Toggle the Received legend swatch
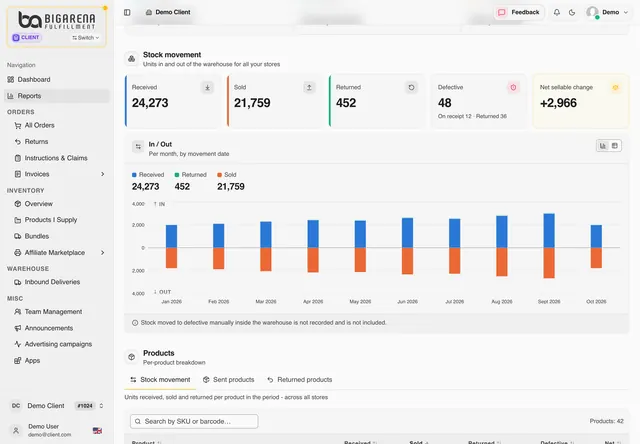640x444 pixels. [x=134, y=175]
